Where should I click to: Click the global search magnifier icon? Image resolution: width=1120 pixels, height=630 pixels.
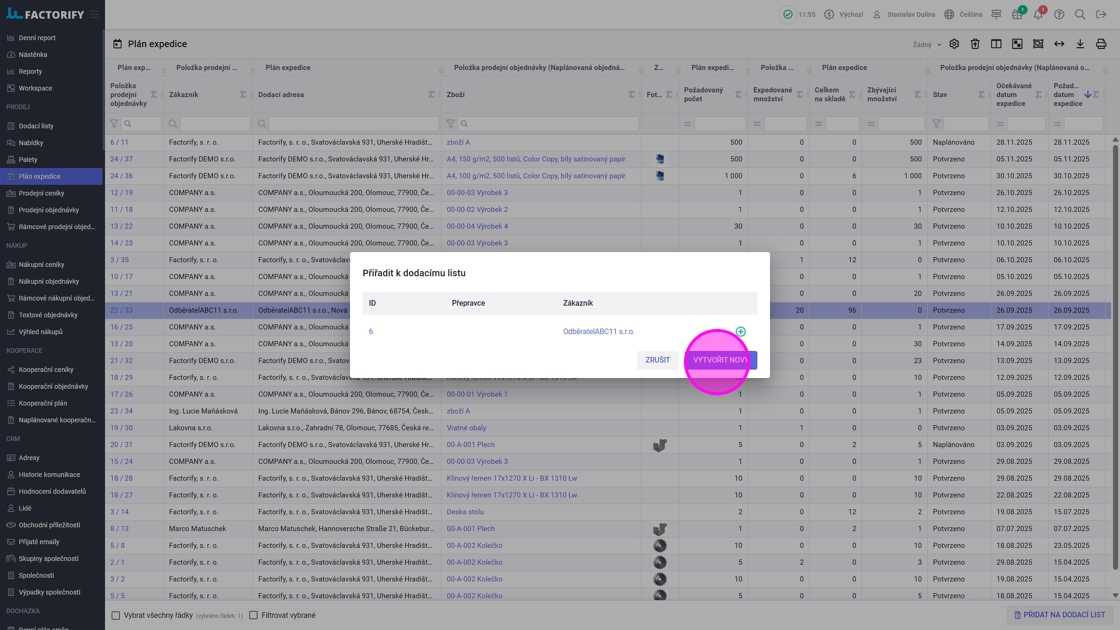click(x=1080, y=15)
